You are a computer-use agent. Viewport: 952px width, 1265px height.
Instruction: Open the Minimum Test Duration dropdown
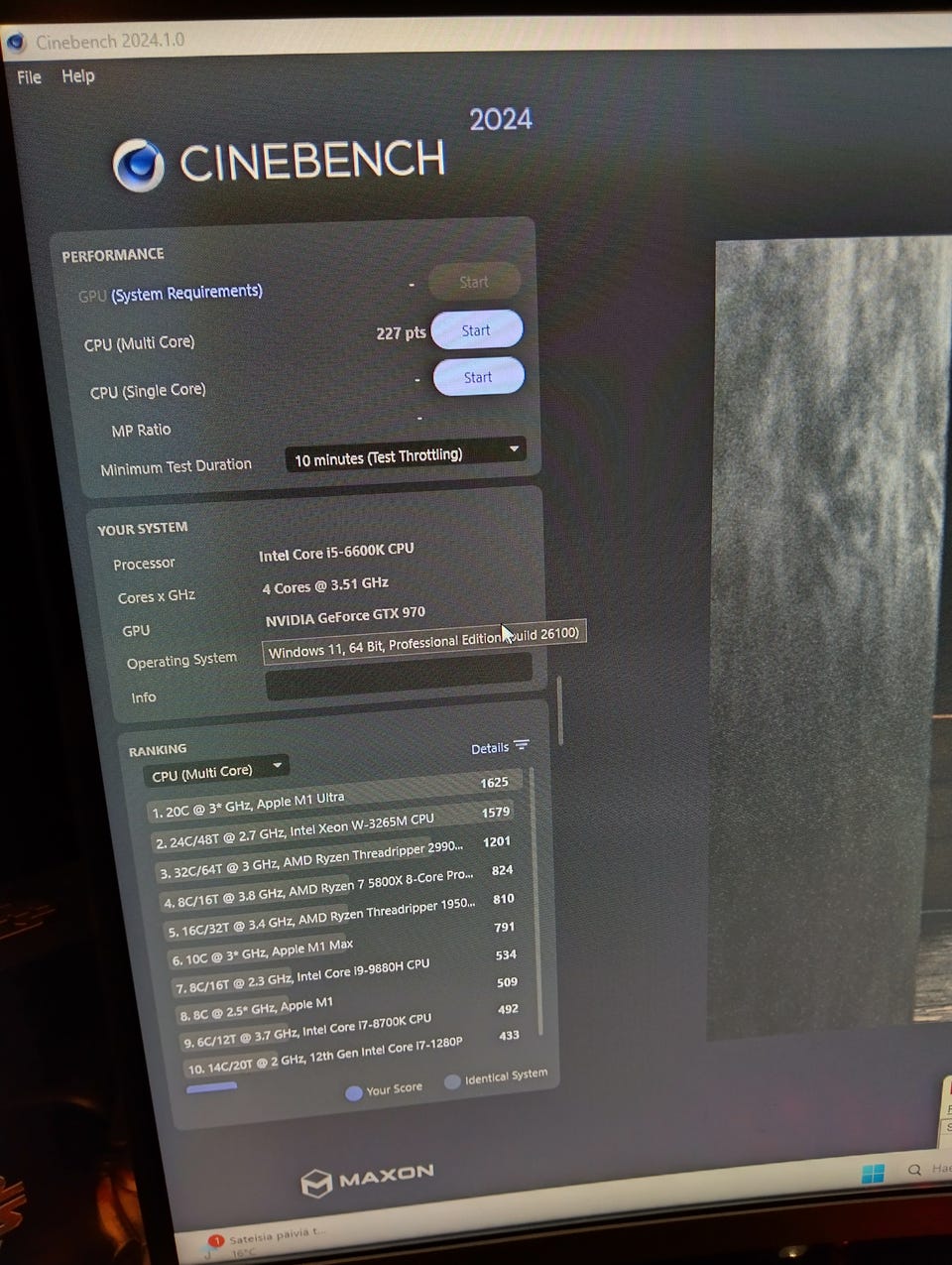[x=406, y=456]
